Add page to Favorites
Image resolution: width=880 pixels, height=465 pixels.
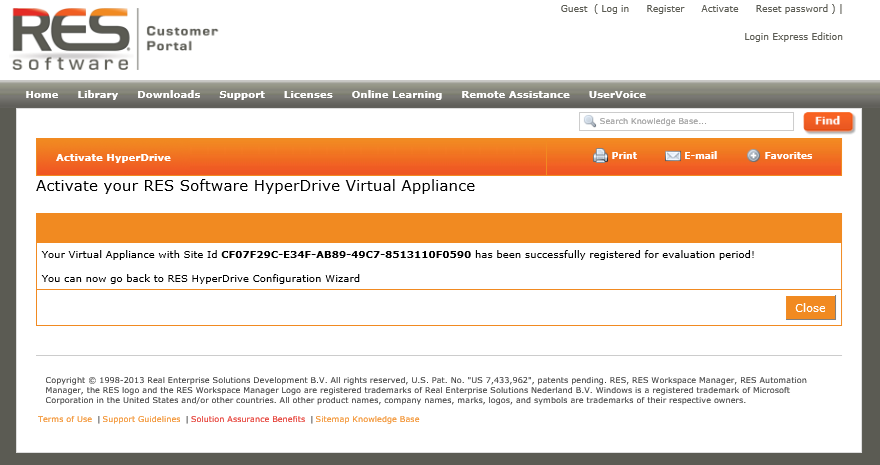click(x=788, y=156)
